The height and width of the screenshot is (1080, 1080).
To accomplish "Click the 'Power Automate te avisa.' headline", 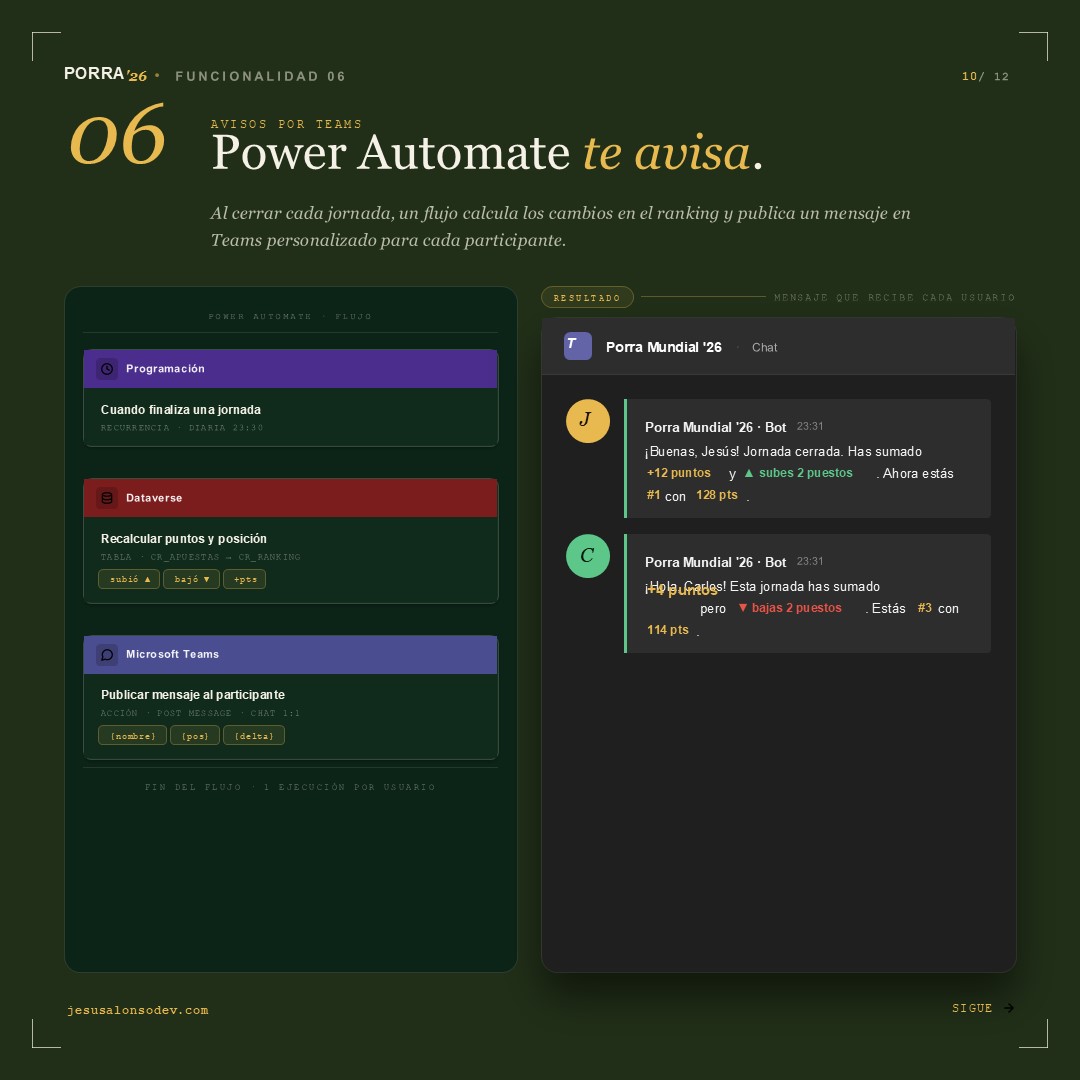I will coord(487,152).
